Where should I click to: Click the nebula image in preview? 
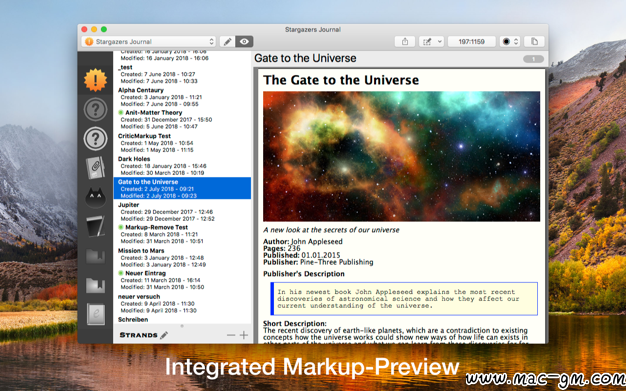point(401,156)
